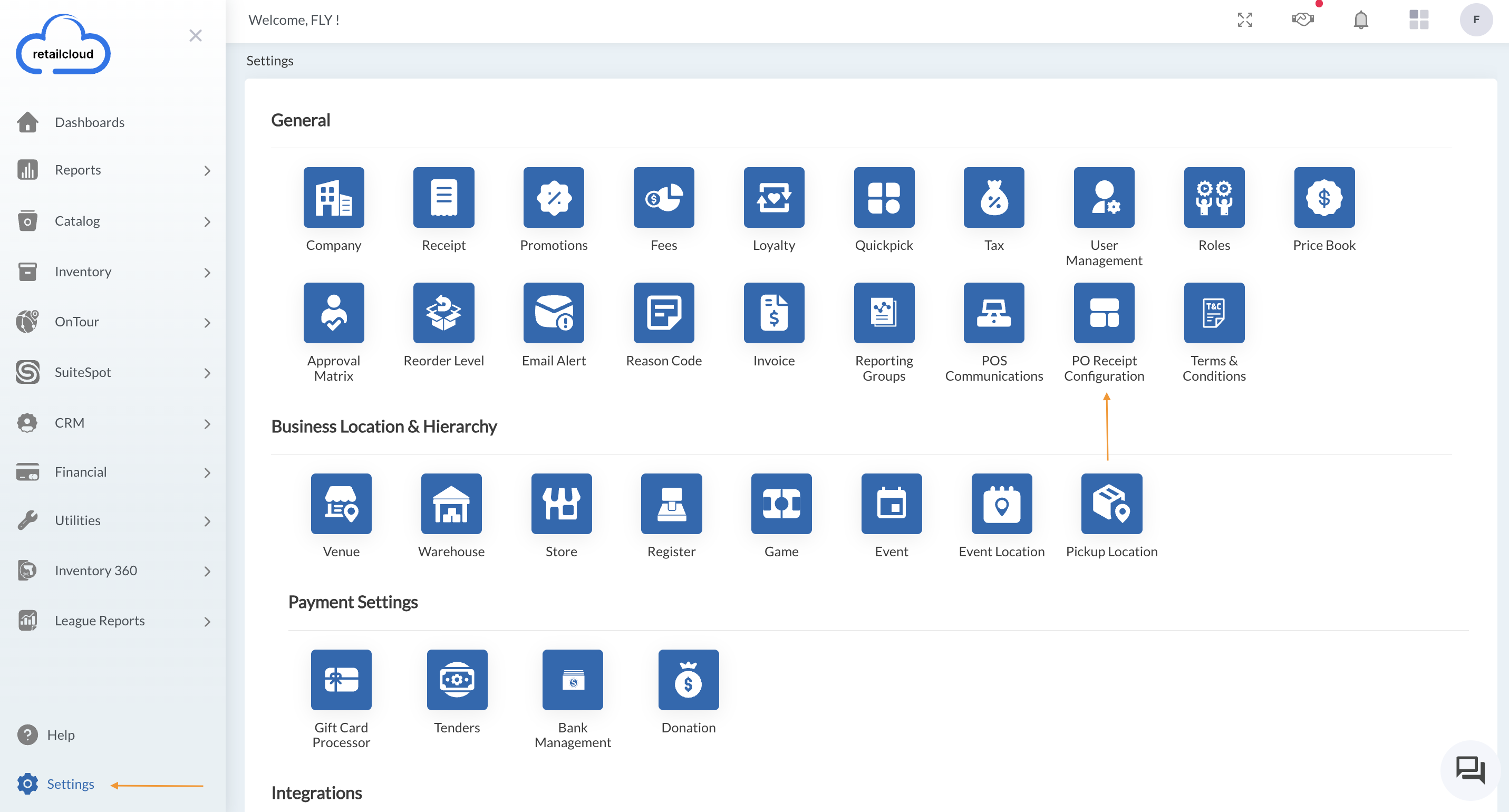Open the Quickpick tile

(884, 197)
